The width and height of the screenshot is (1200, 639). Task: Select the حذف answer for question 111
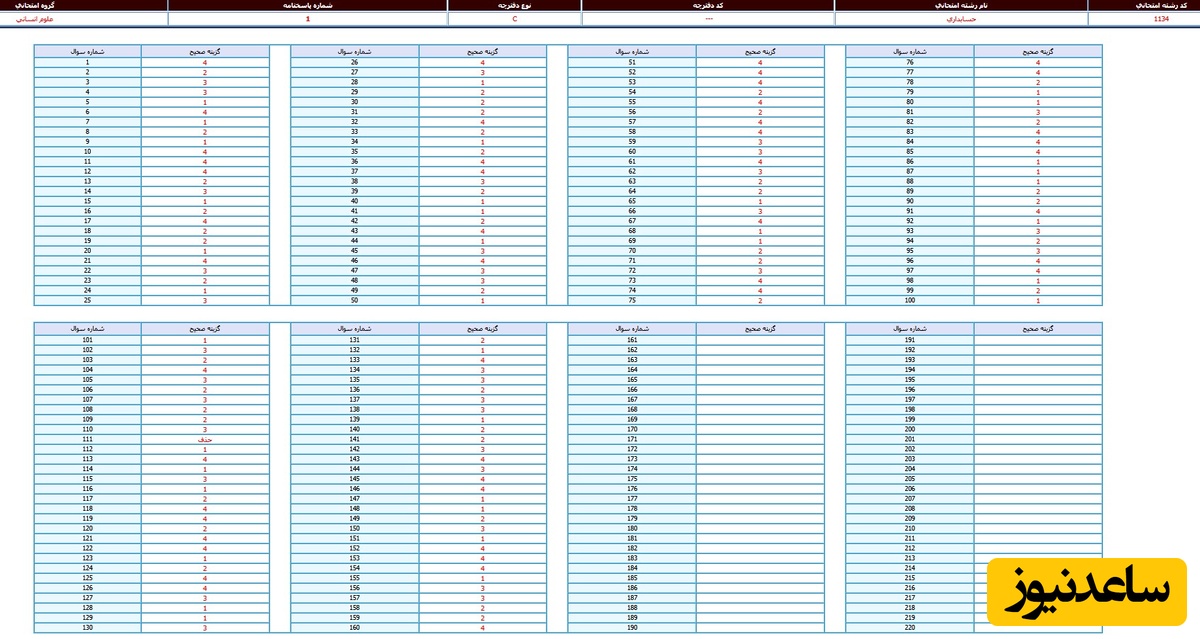coord(205,439)
